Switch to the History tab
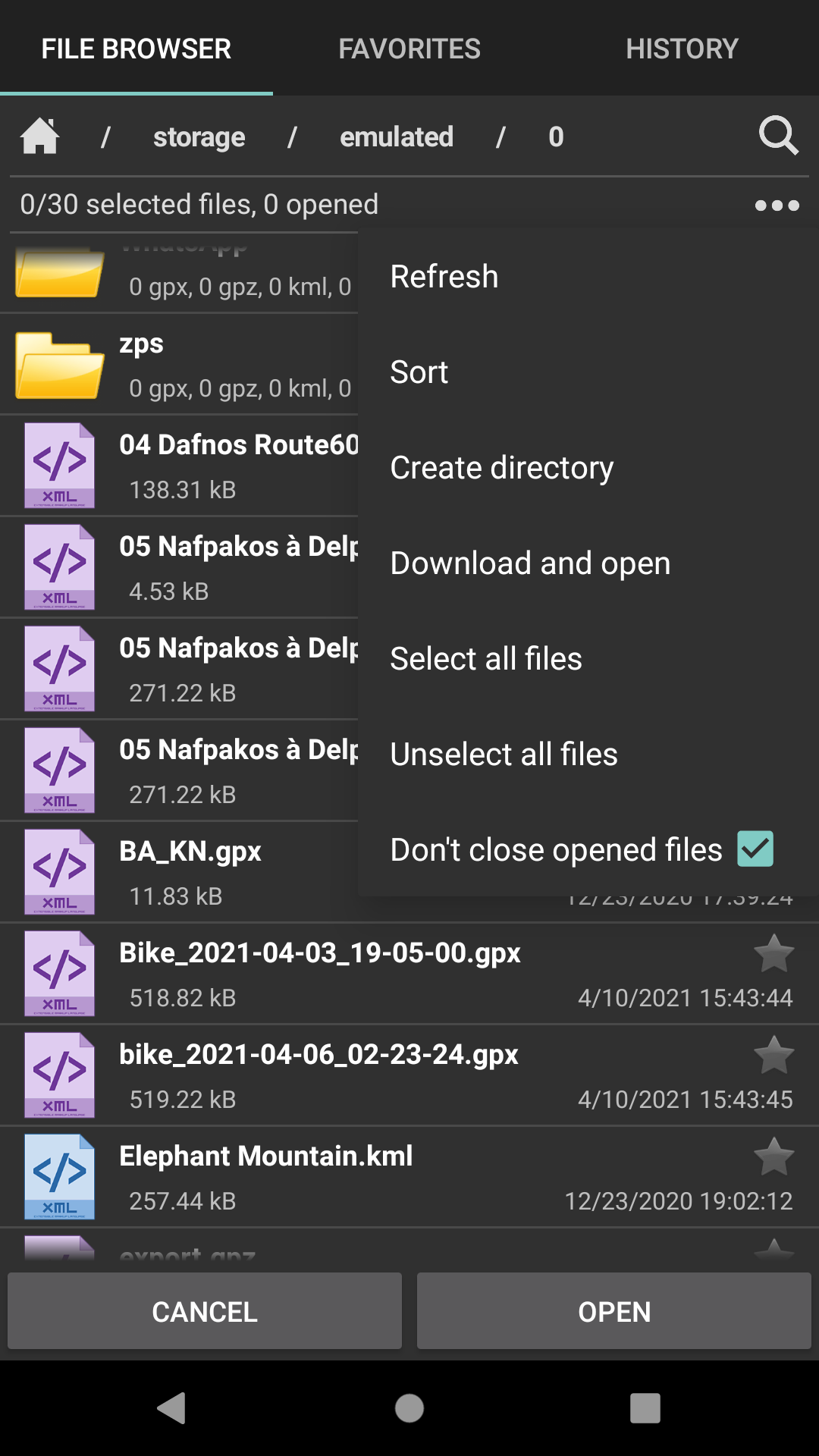Image resolution: width=819 pixels, height=1456 pixels. coord(682,49)
